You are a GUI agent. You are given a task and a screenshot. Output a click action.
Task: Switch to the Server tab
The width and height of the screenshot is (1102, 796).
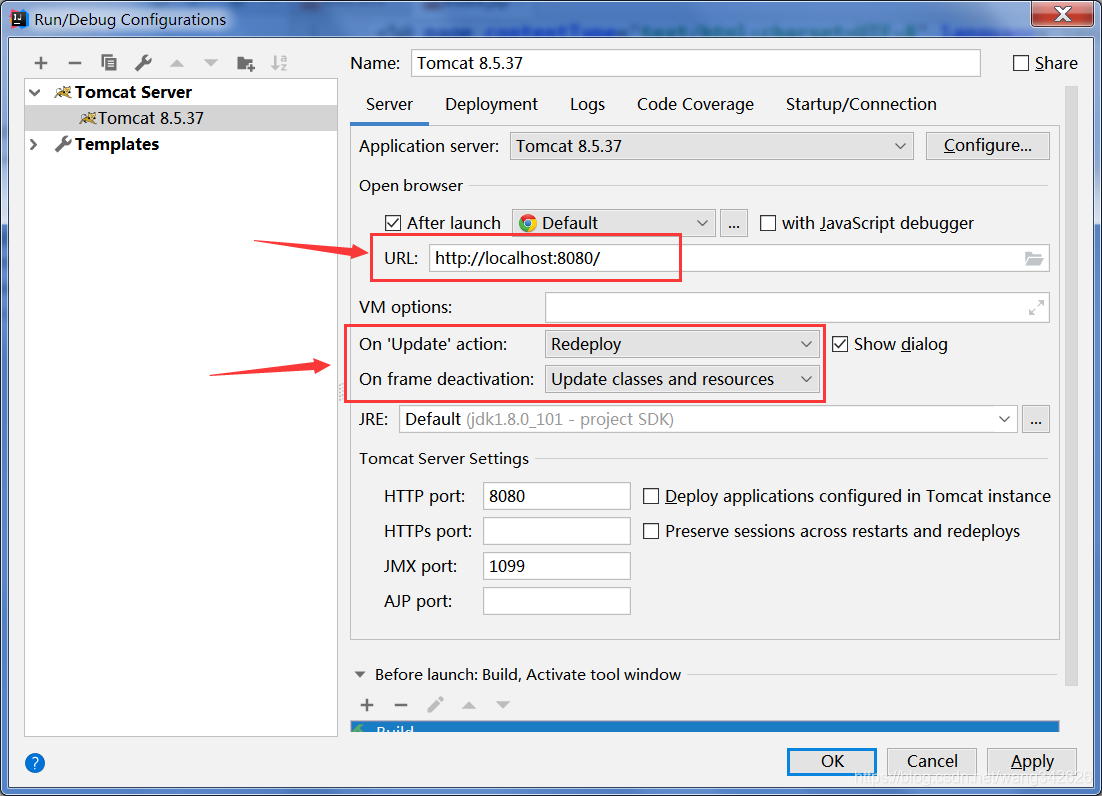(x=389, y=105)
